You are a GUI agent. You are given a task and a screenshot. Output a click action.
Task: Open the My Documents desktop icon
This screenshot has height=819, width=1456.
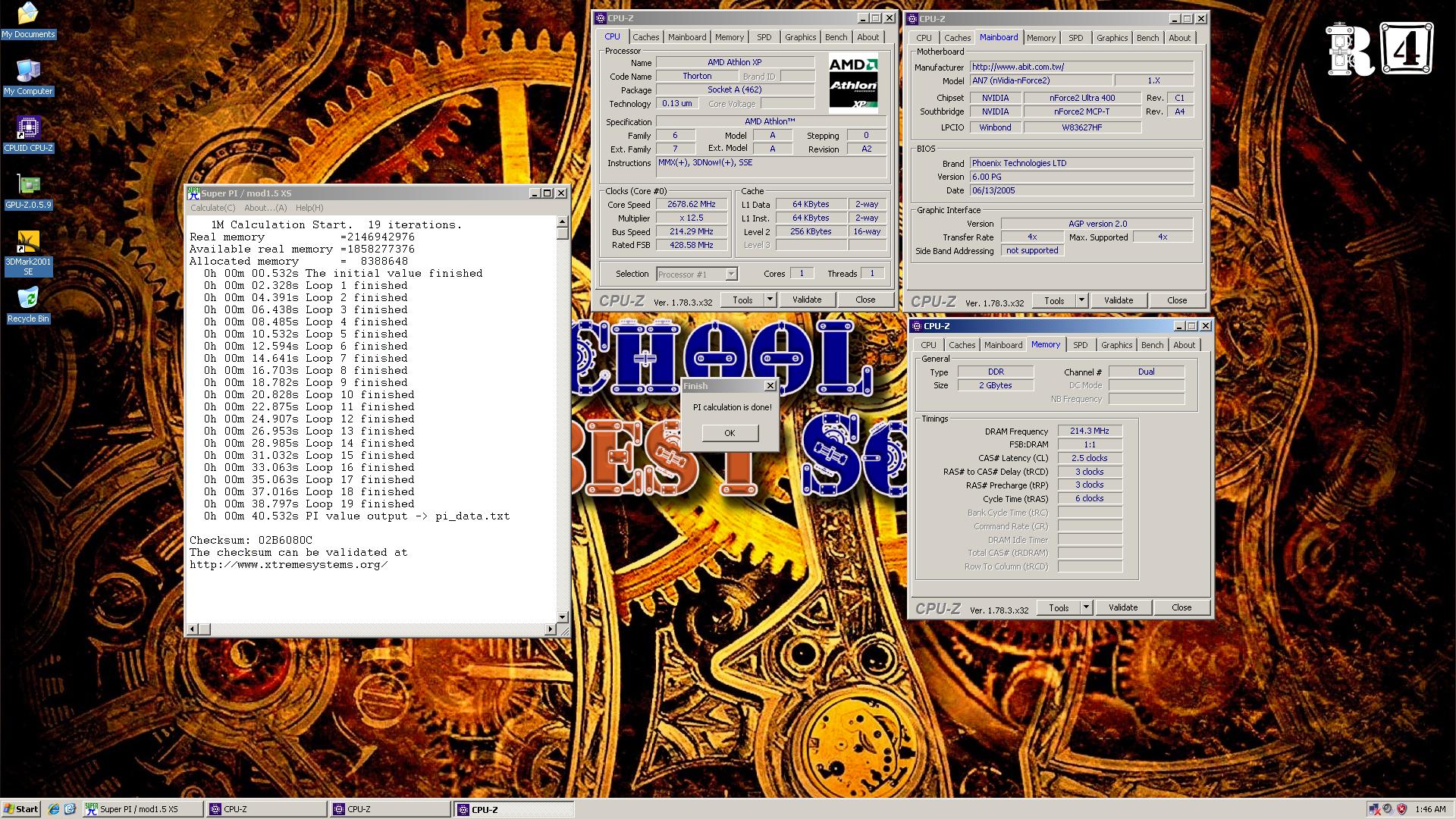click(x=27, y=20)
